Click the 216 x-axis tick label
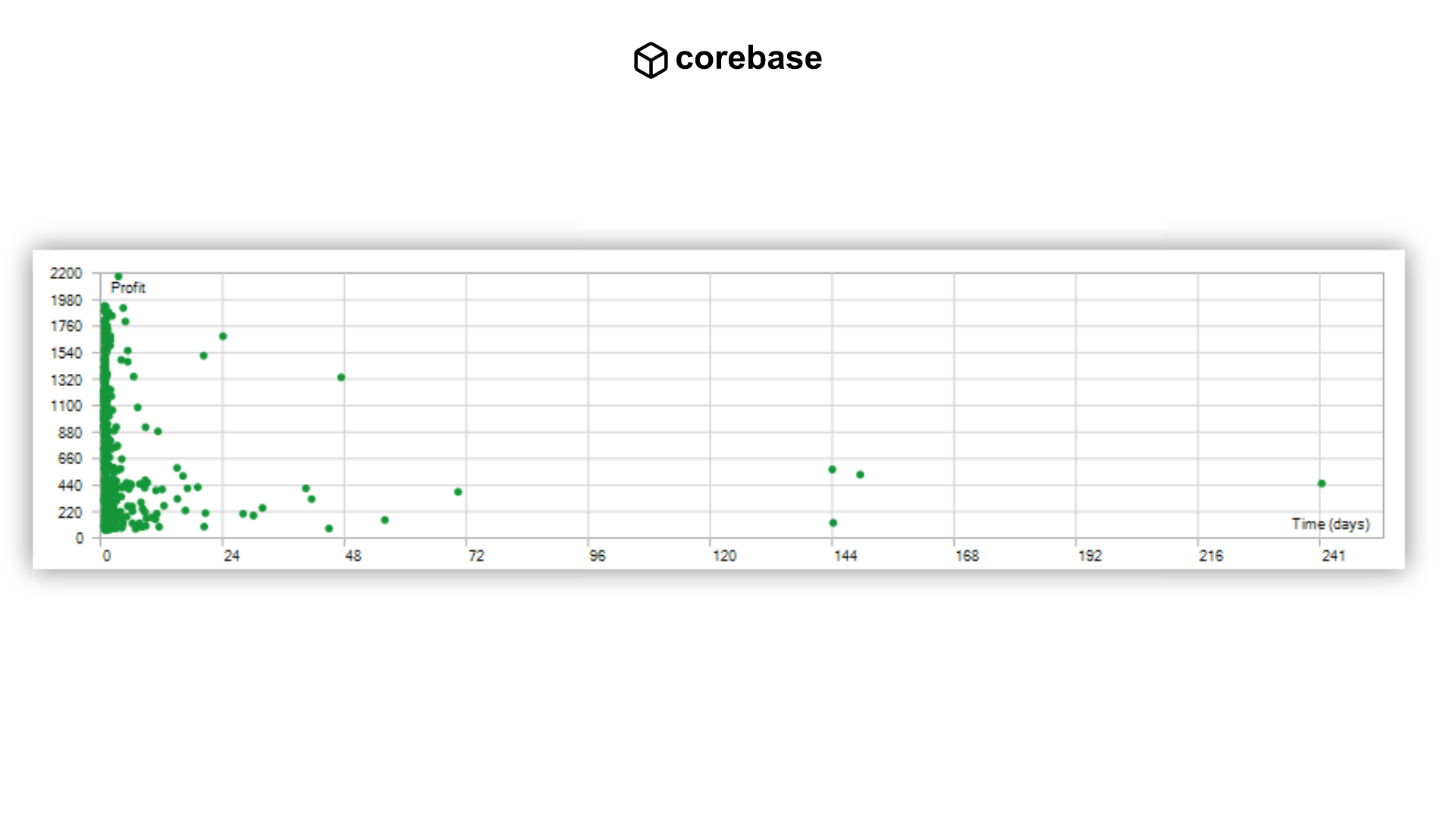Screen dimensions: 1456x819 [1210, 556]
